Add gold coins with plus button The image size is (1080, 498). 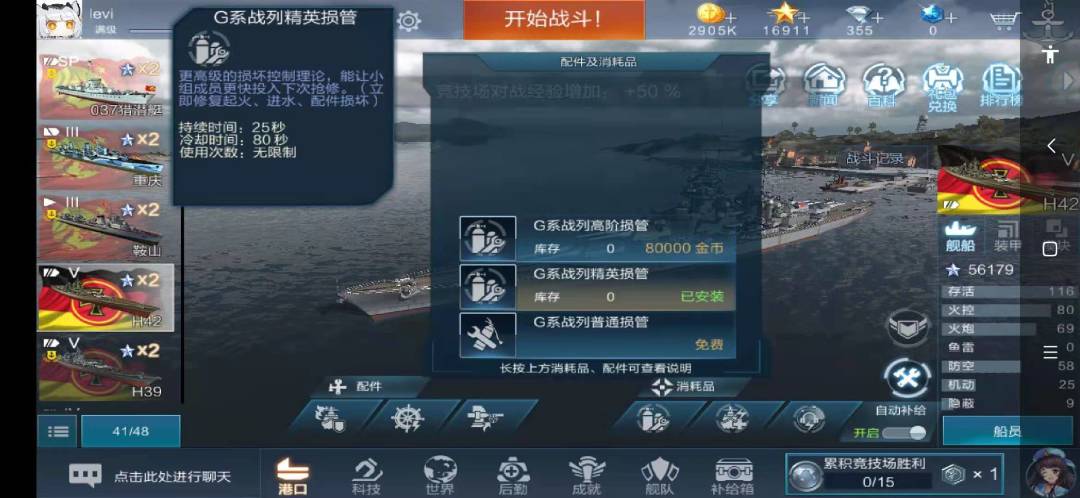[x=729, y=17]
